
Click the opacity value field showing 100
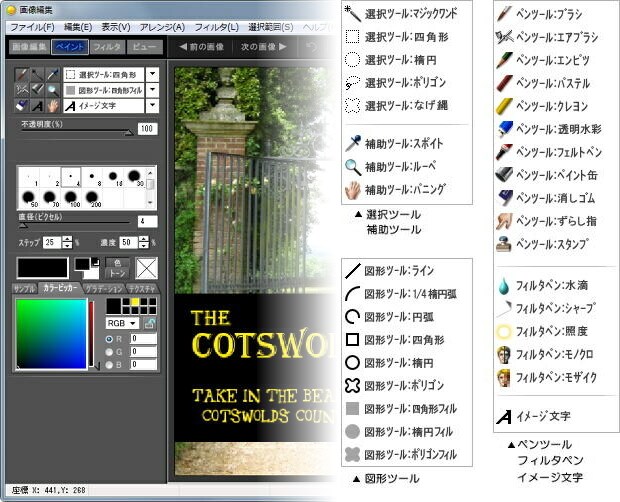147,128
